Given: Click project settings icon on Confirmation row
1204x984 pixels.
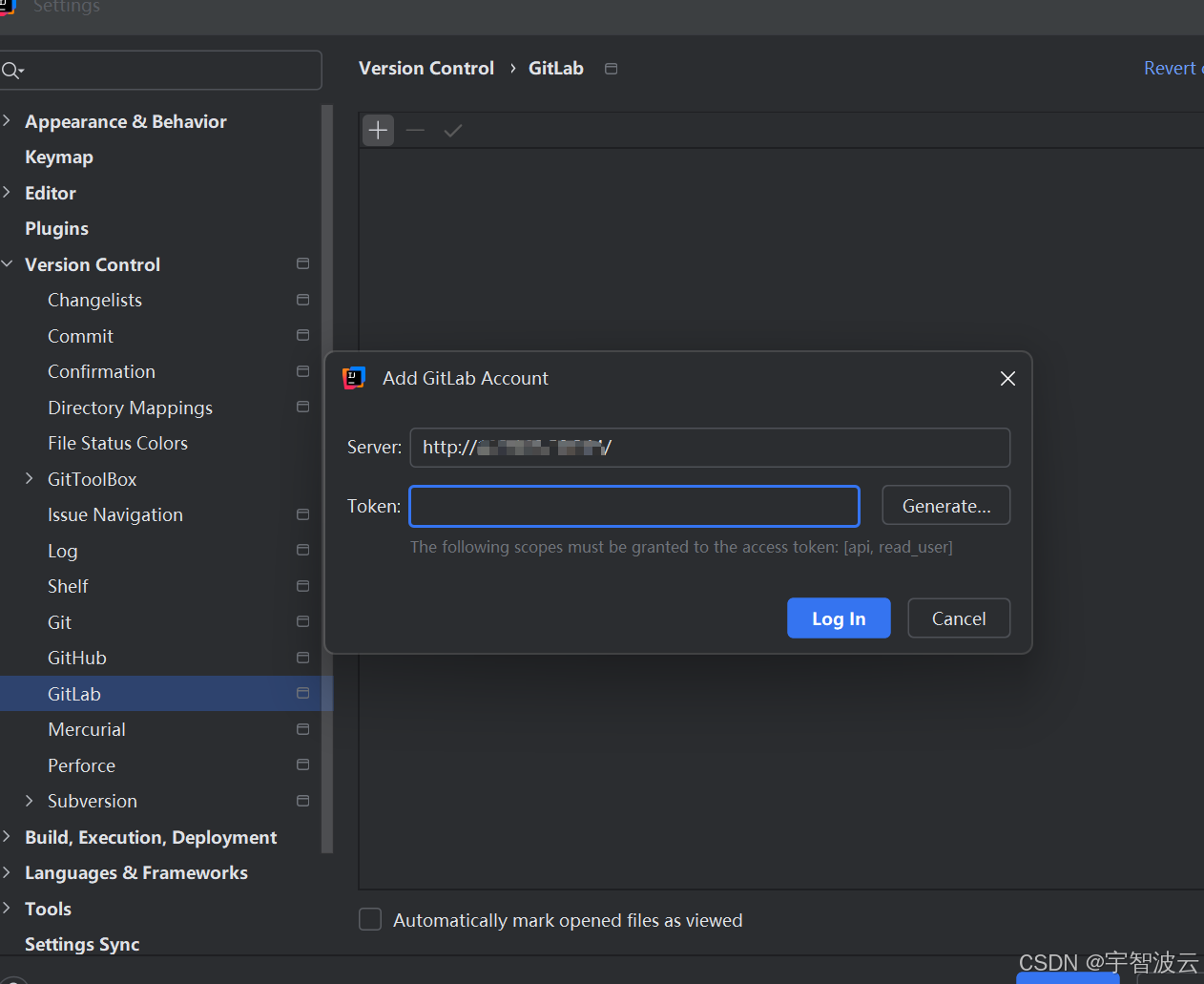Looking at the screenshot, I should [x=303, y=371].
